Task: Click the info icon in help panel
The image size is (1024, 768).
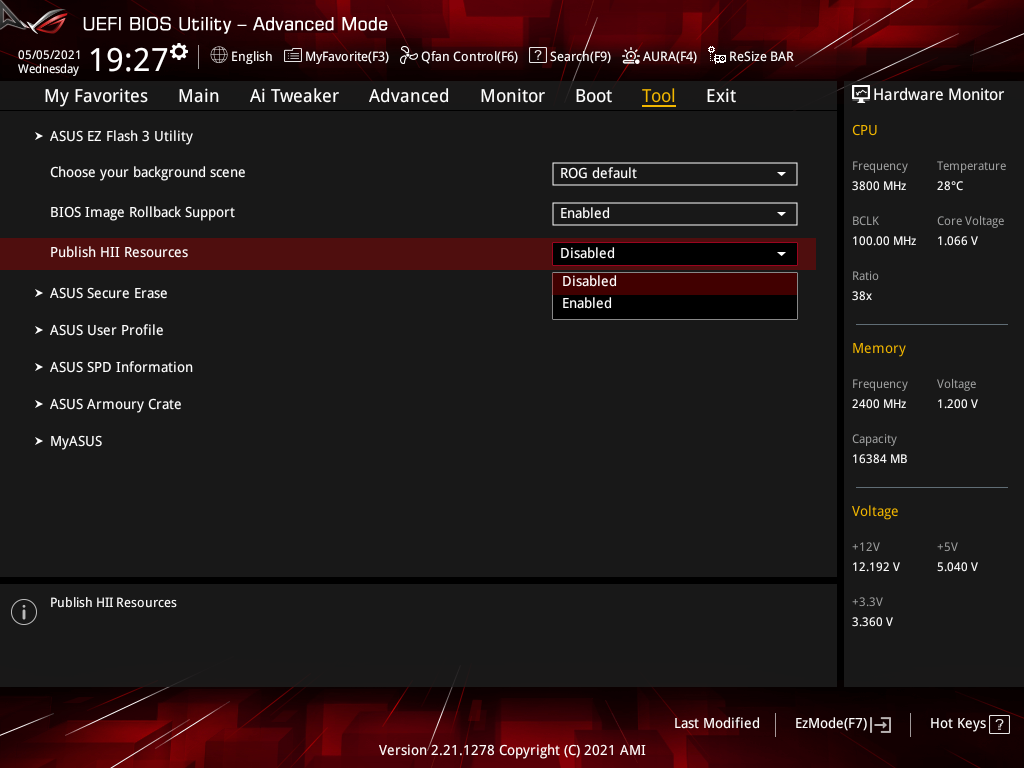Action: coord(24,612)
